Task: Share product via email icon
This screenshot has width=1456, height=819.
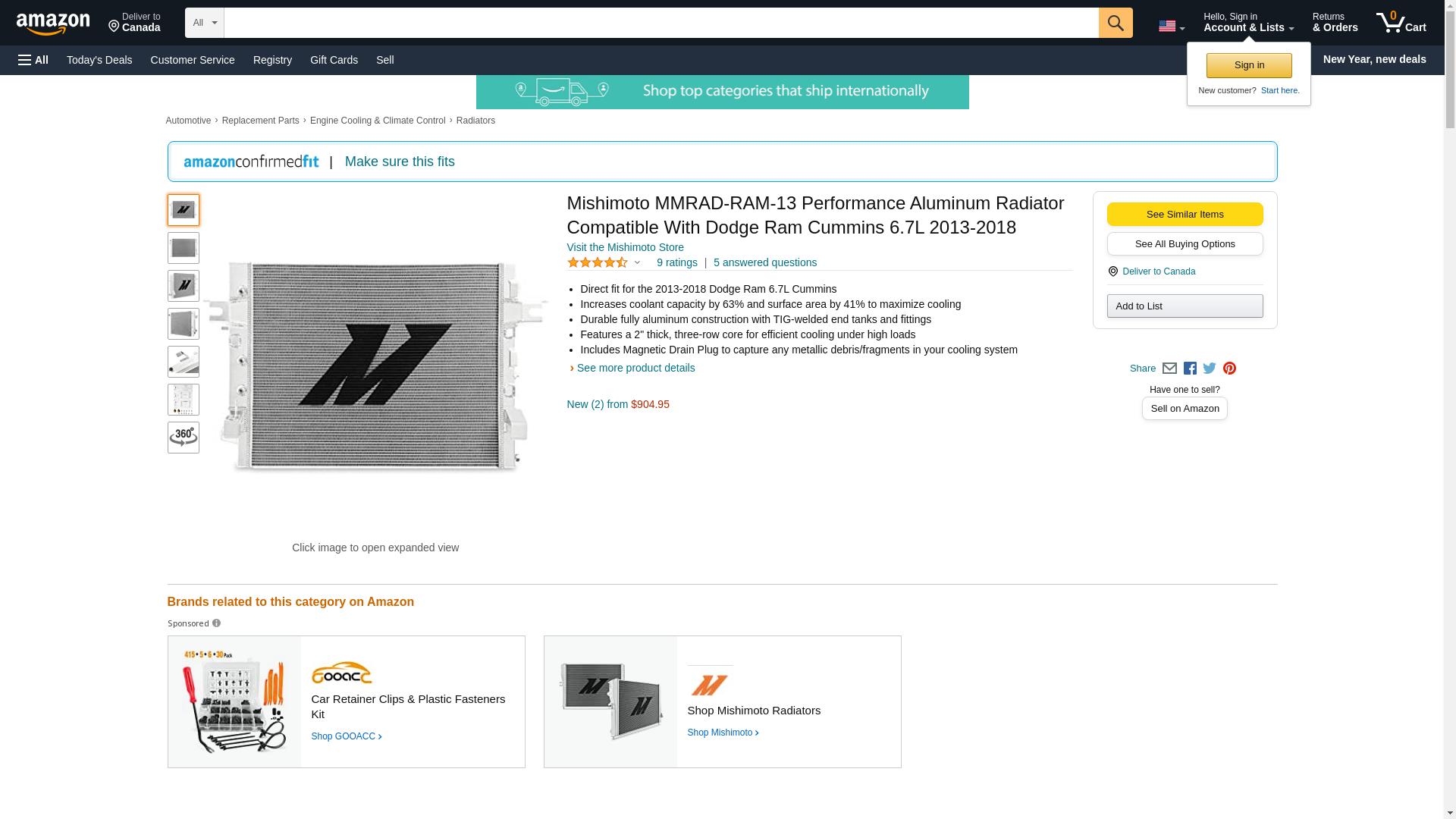Action: (x=1169, y=369)
